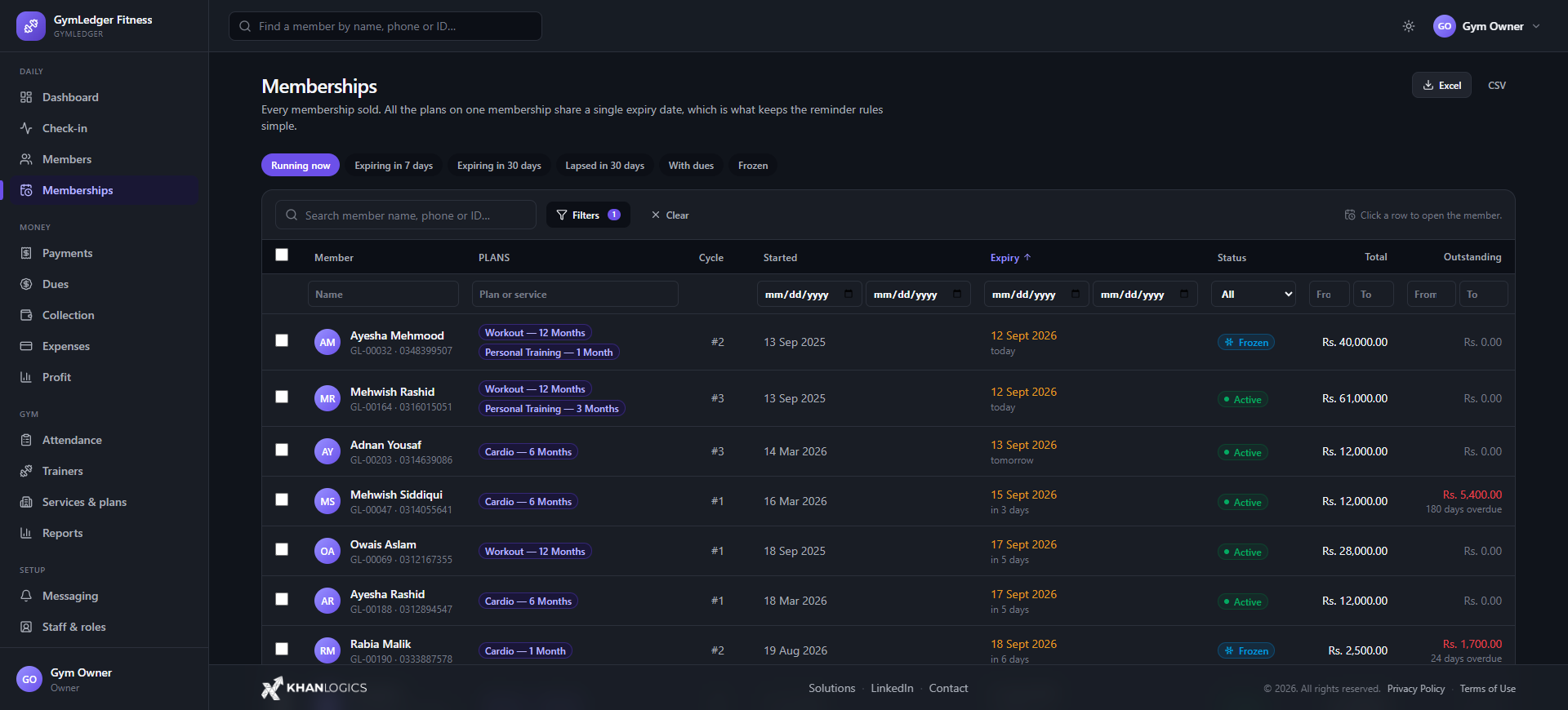Image resolution: width=1568 pixels, height=710 pixels.
Task: Open Members page icon in sidebar
Action: (x=26, y=159)
